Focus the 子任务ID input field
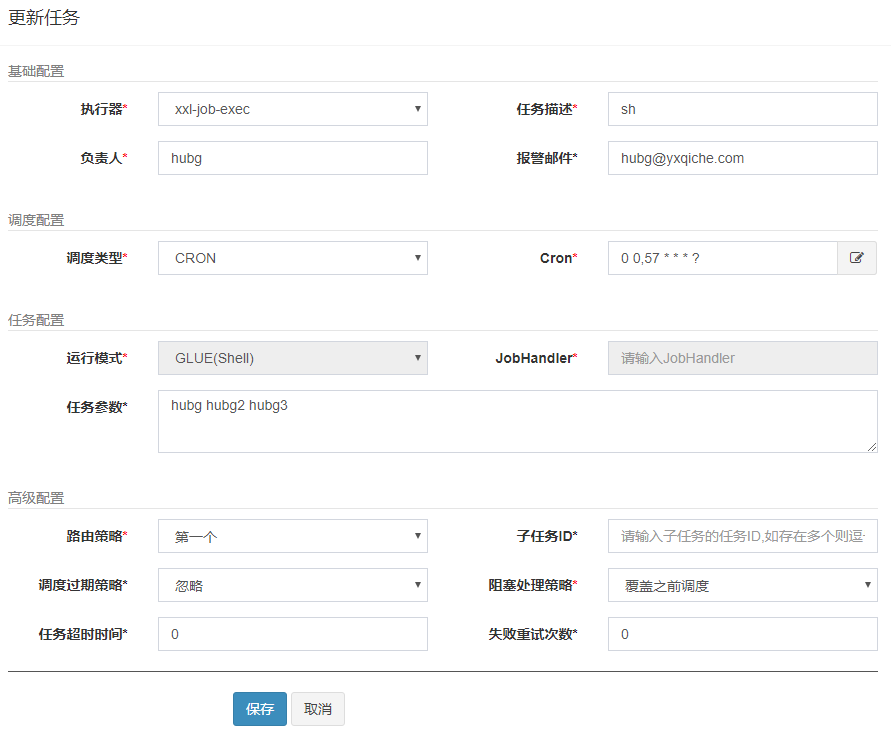The image size is (891, 732). (x=743, y=536)
